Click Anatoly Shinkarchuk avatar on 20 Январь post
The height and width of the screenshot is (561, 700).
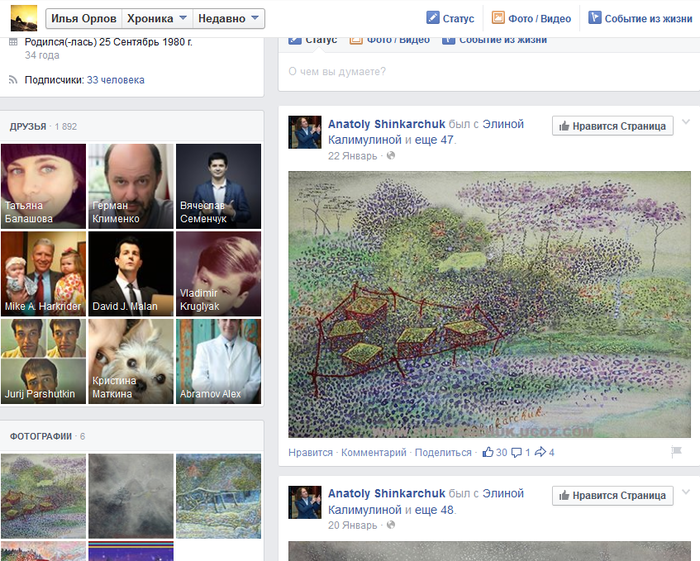click(304, 502)
